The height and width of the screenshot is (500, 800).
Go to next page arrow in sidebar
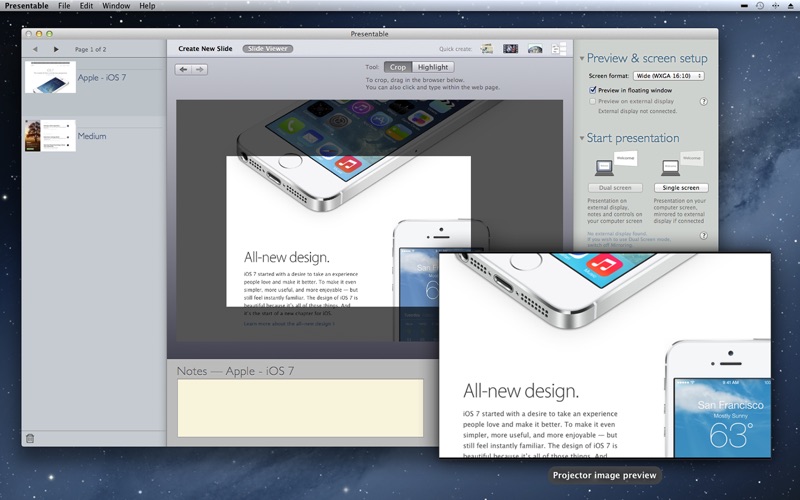pos(56,49)
